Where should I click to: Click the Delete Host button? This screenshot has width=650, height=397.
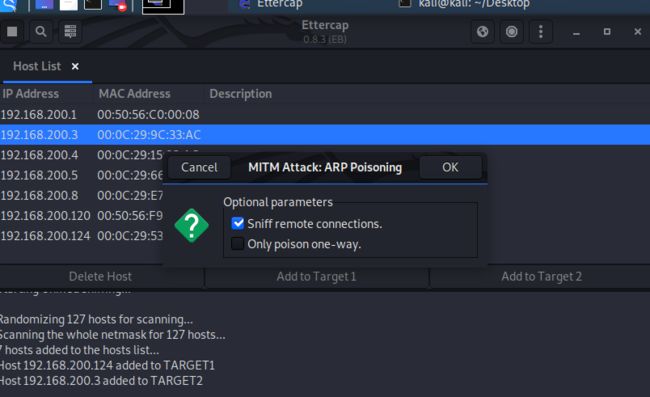click(x=100, y=276)
